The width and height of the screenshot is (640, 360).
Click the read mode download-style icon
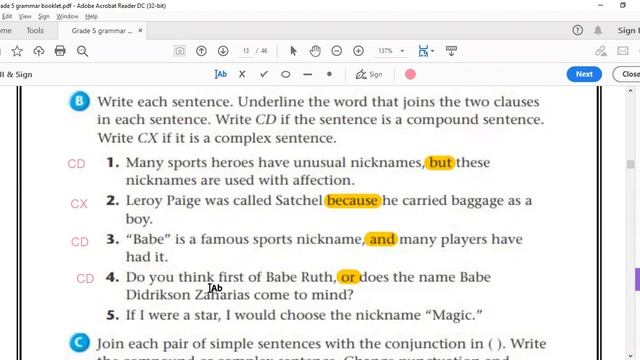(451, 51)
